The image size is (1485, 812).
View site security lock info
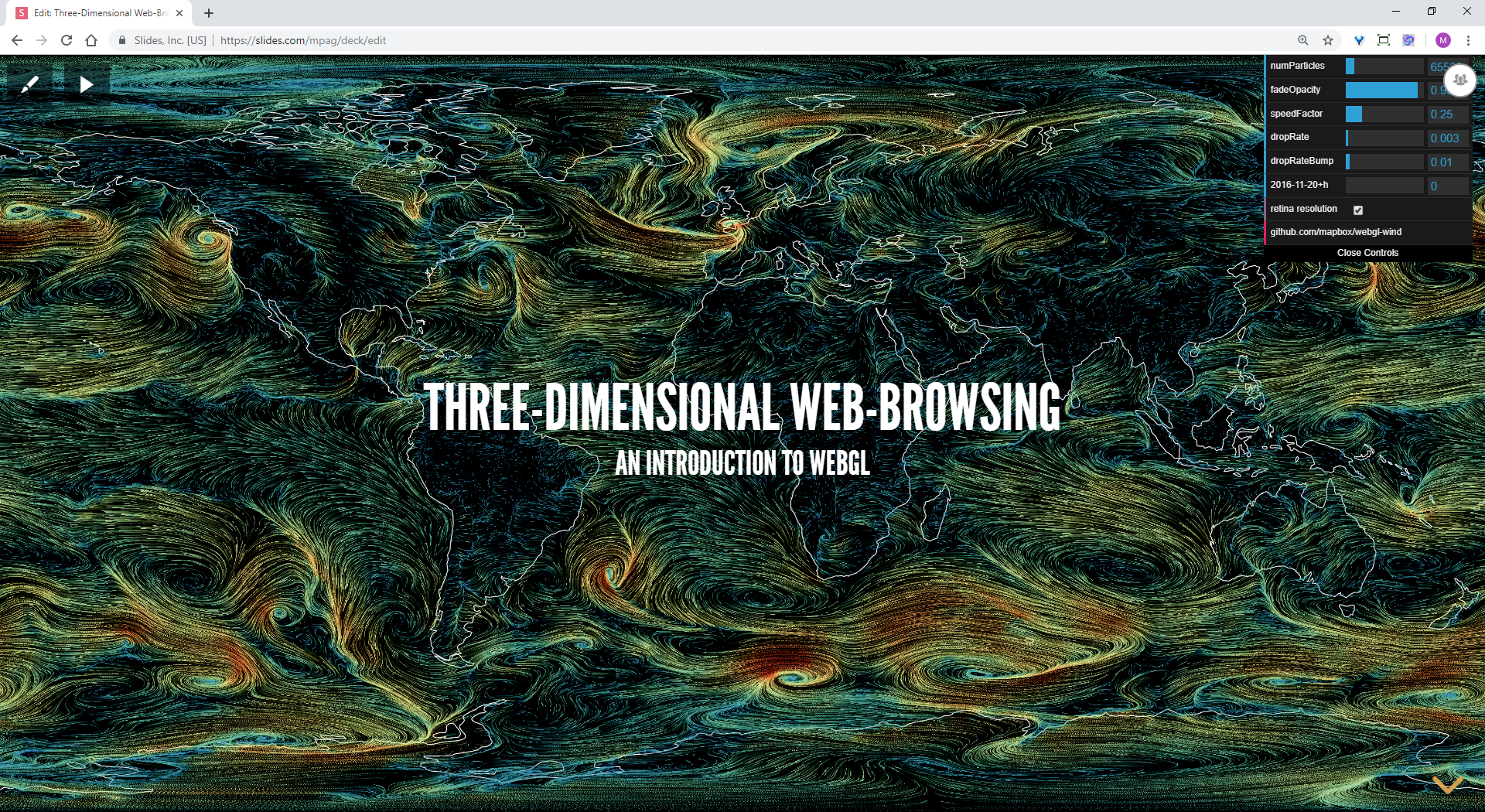(x=122, y=40)
